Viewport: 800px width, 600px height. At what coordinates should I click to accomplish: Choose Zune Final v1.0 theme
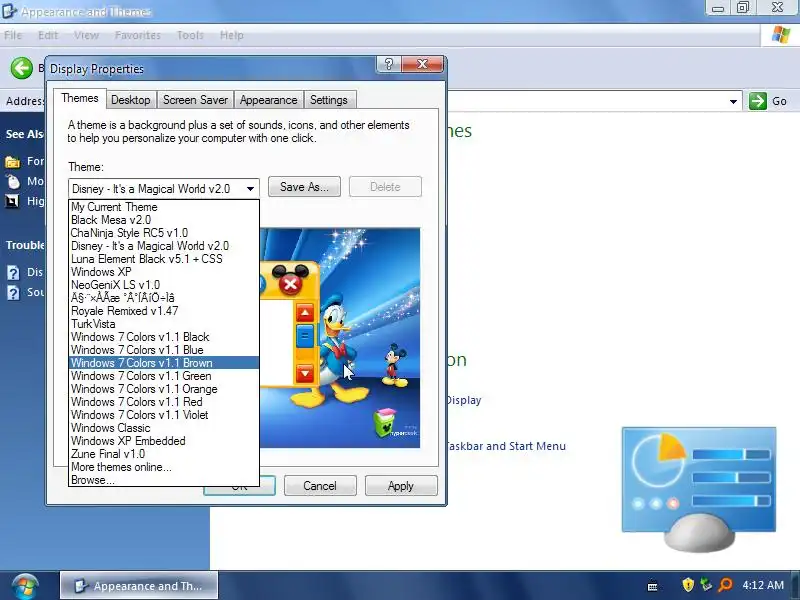pyautogui.click(x=164, y=454)
